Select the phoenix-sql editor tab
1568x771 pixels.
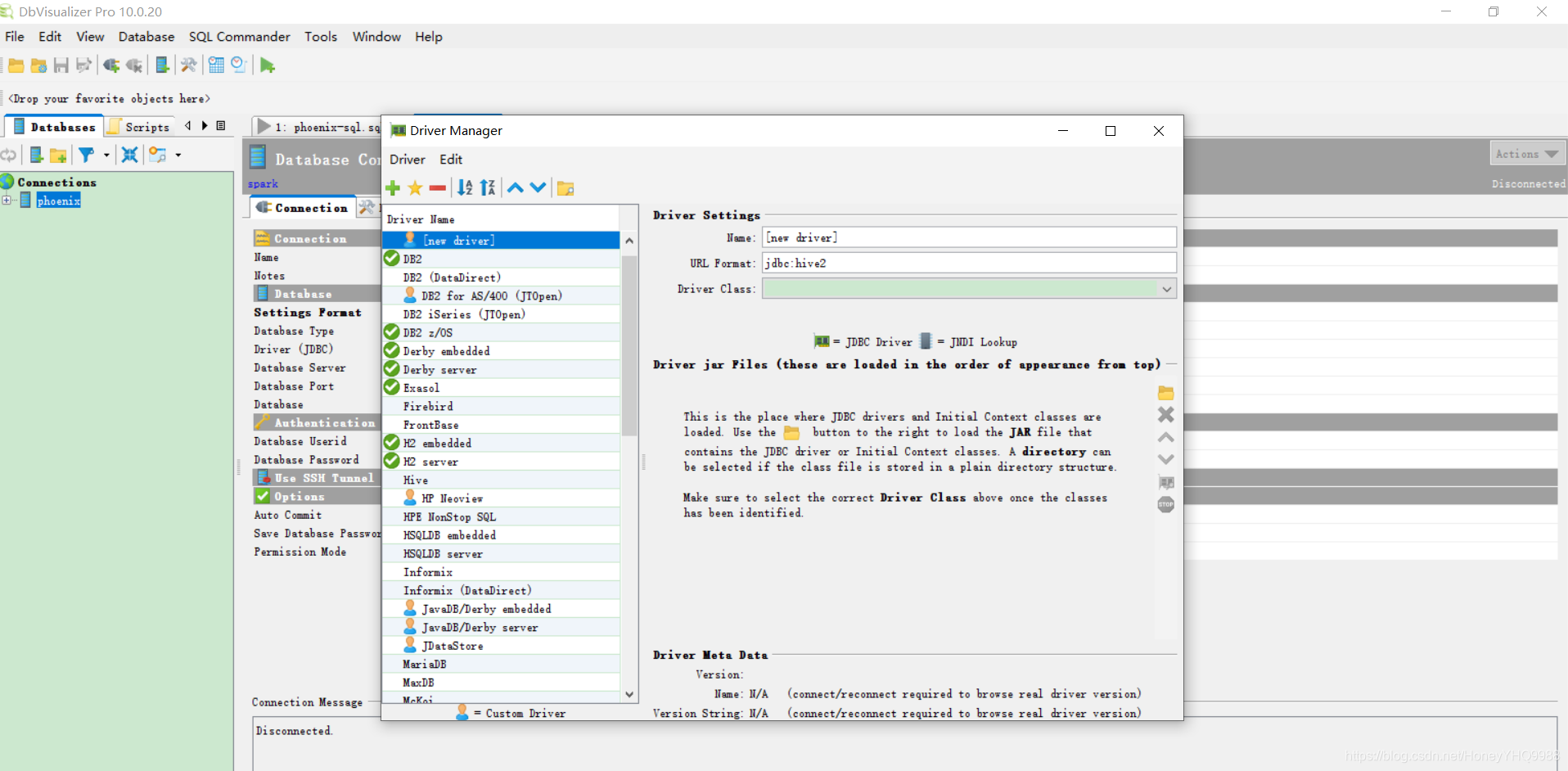point(319,127)
